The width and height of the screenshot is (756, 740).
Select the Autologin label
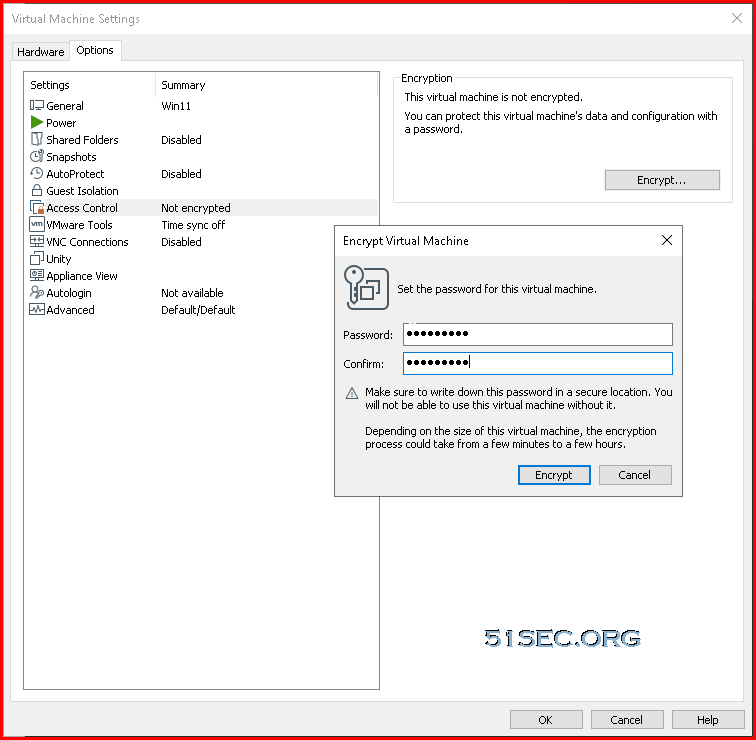tap(69, 293)
